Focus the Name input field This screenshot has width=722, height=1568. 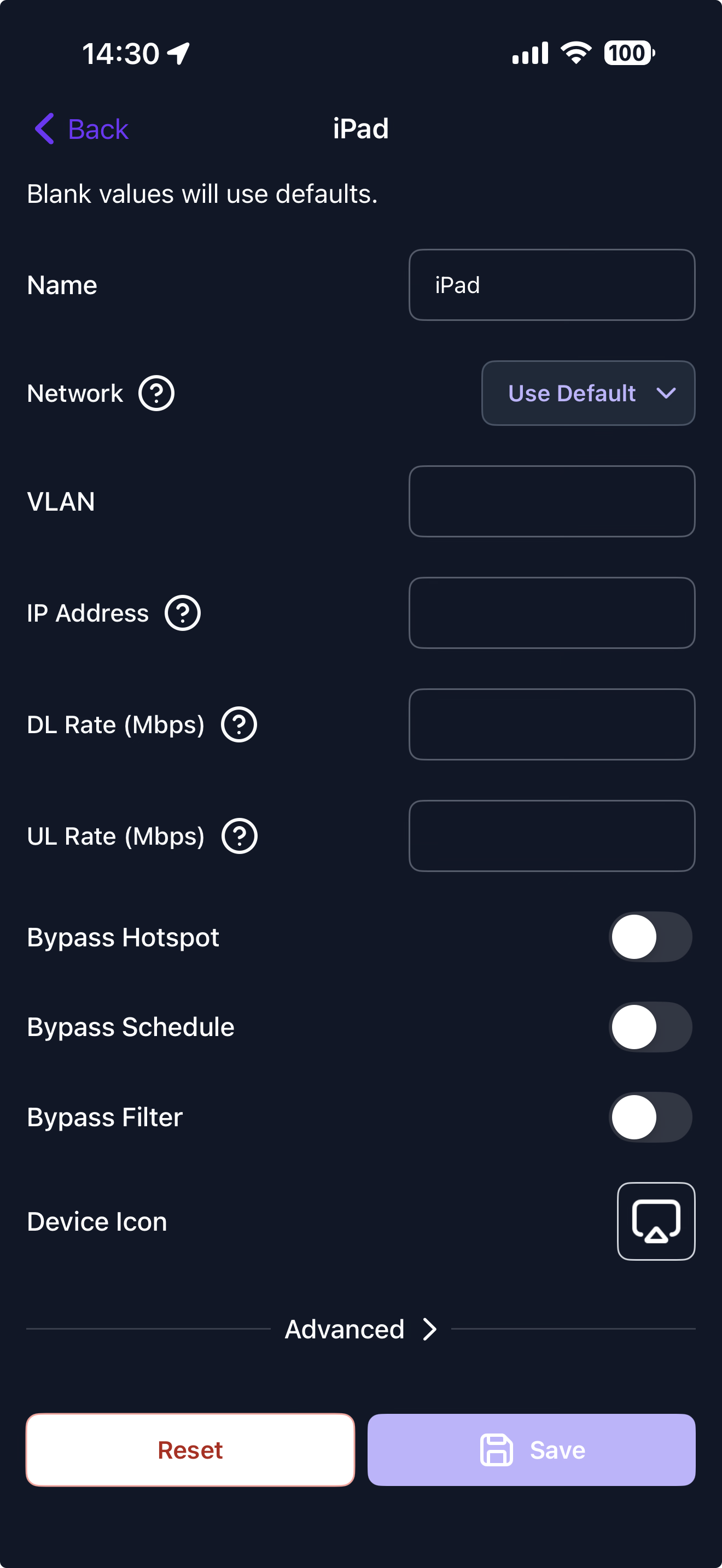coord(551,285)
